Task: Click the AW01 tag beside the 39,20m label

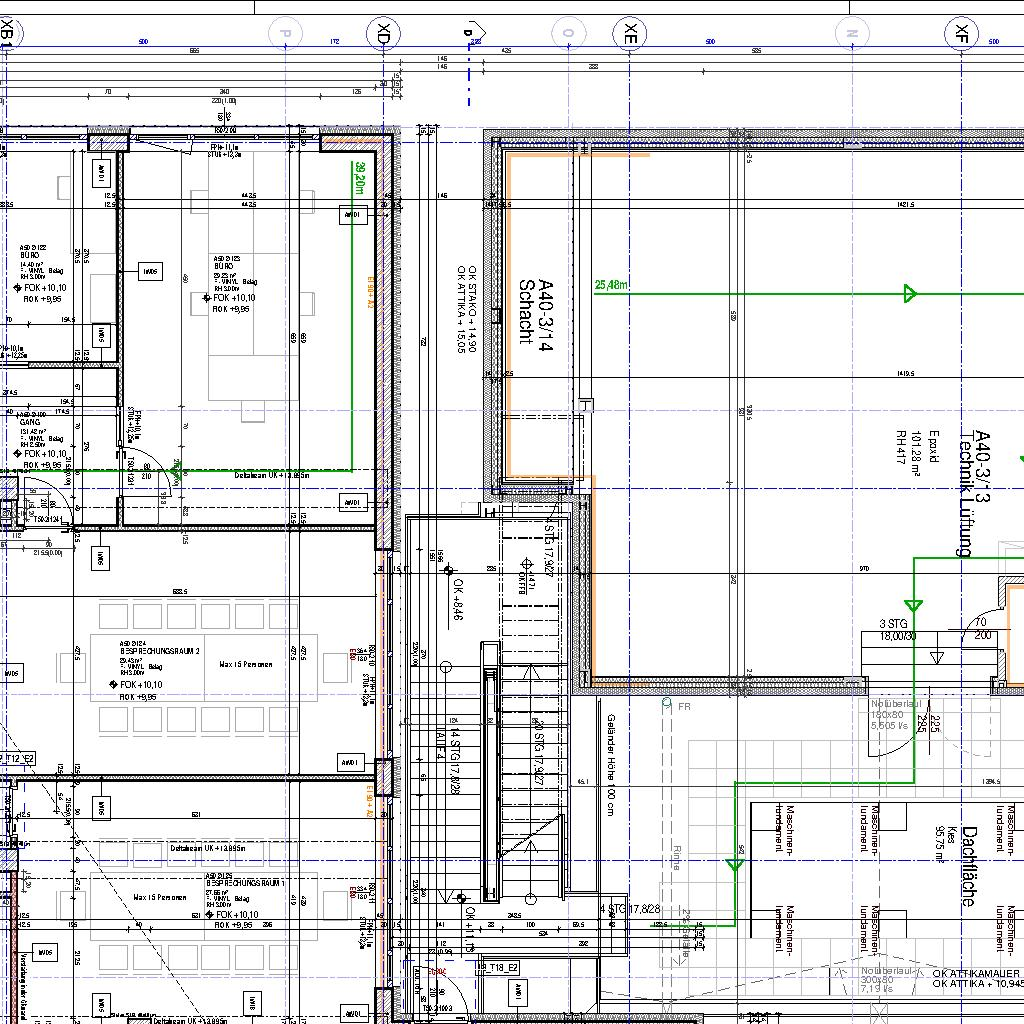Action: (353, 215)
